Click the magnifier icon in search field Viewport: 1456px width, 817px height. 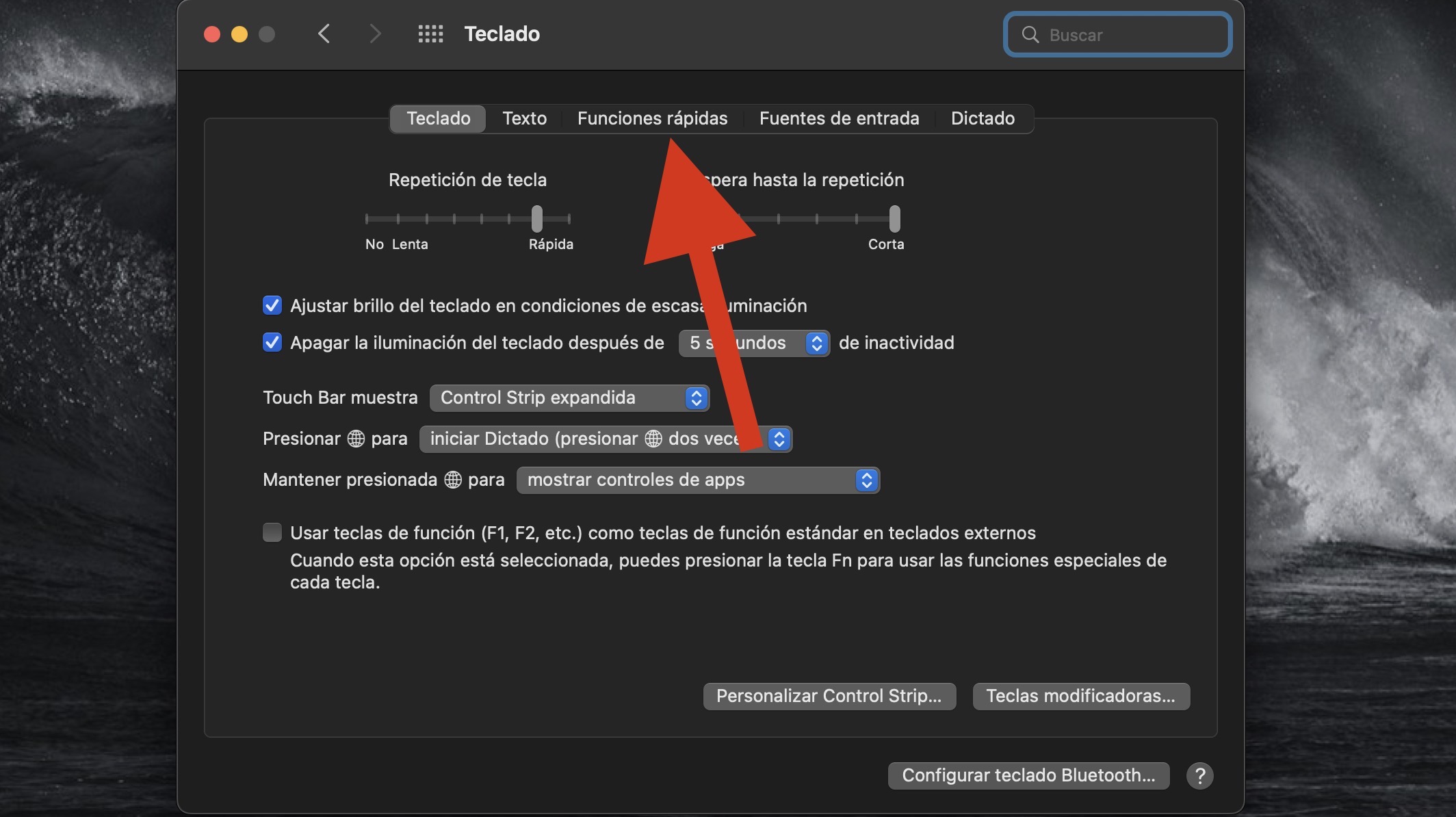[x=1030, y=35]
